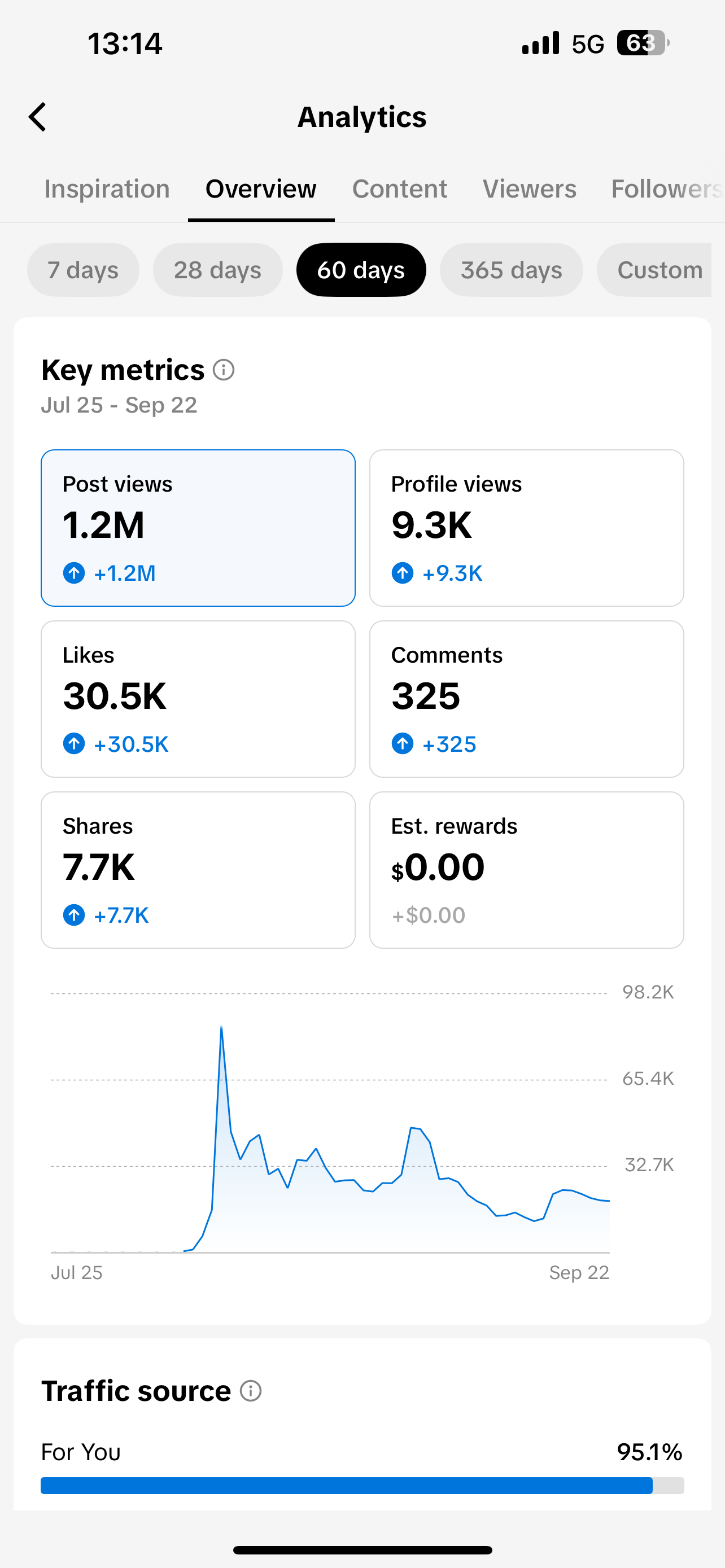Click the For You traffic progress bar
The width and height of the screenshot is (725, 1568).
[x=362, y=1485]
